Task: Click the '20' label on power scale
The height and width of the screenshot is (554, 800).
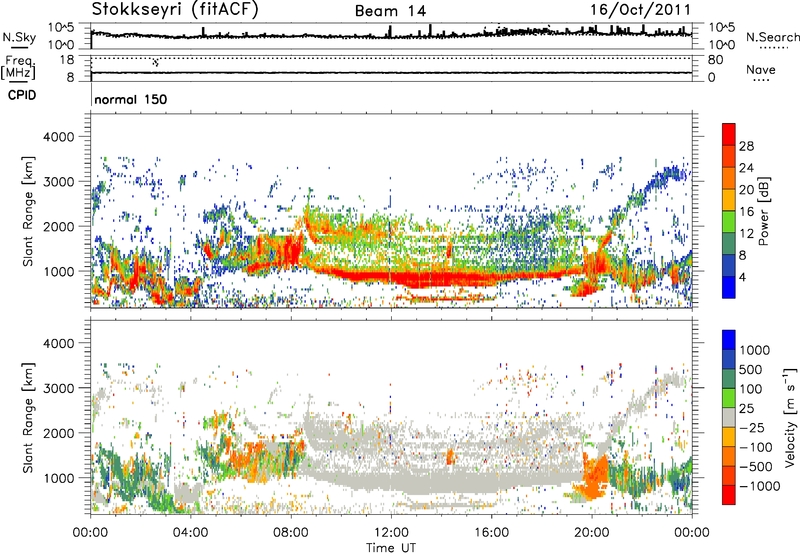Action: click(746, 190)
